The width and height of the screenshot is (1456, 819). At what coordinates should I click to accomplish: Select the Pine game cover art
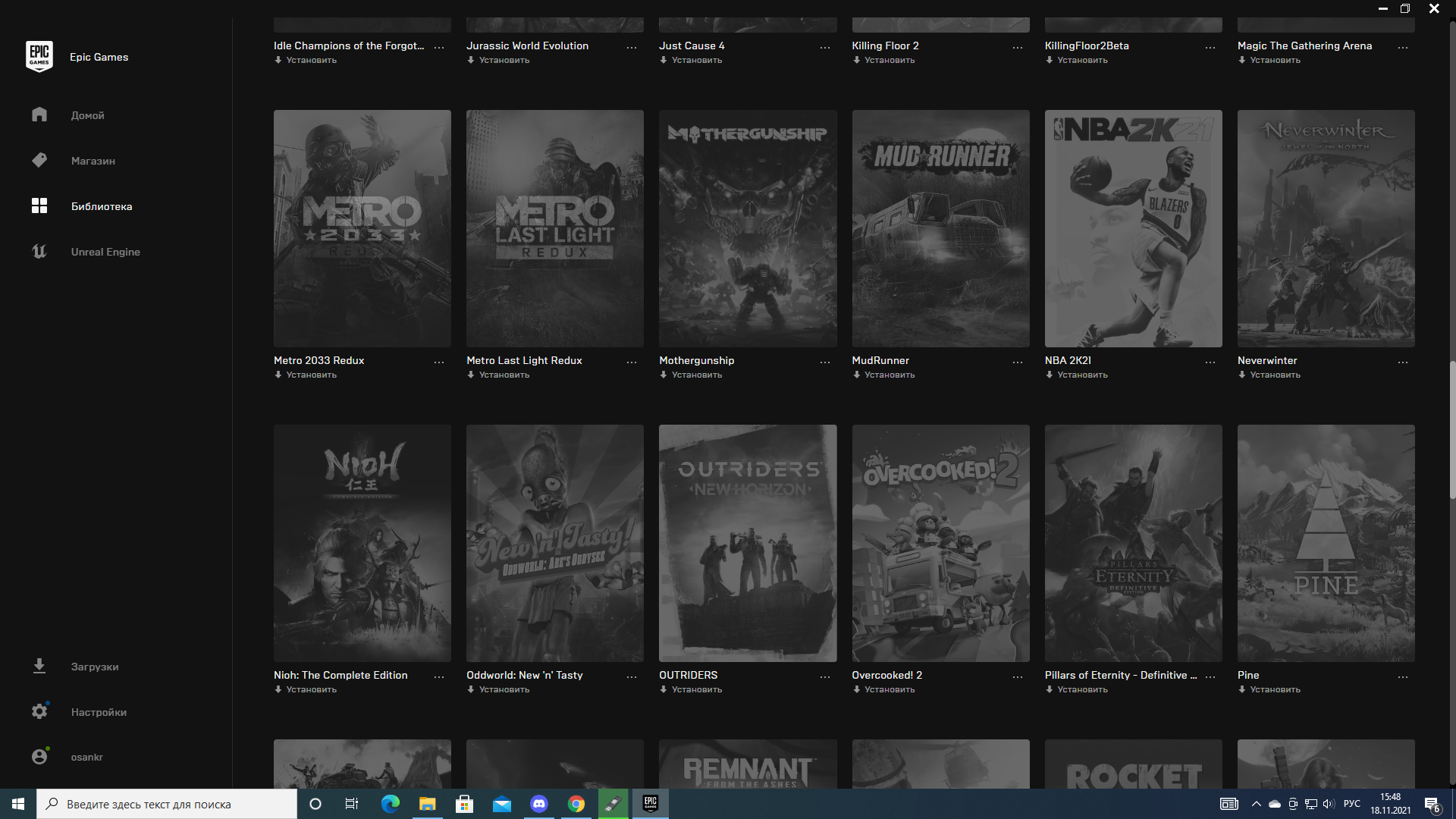[1326, 543]
